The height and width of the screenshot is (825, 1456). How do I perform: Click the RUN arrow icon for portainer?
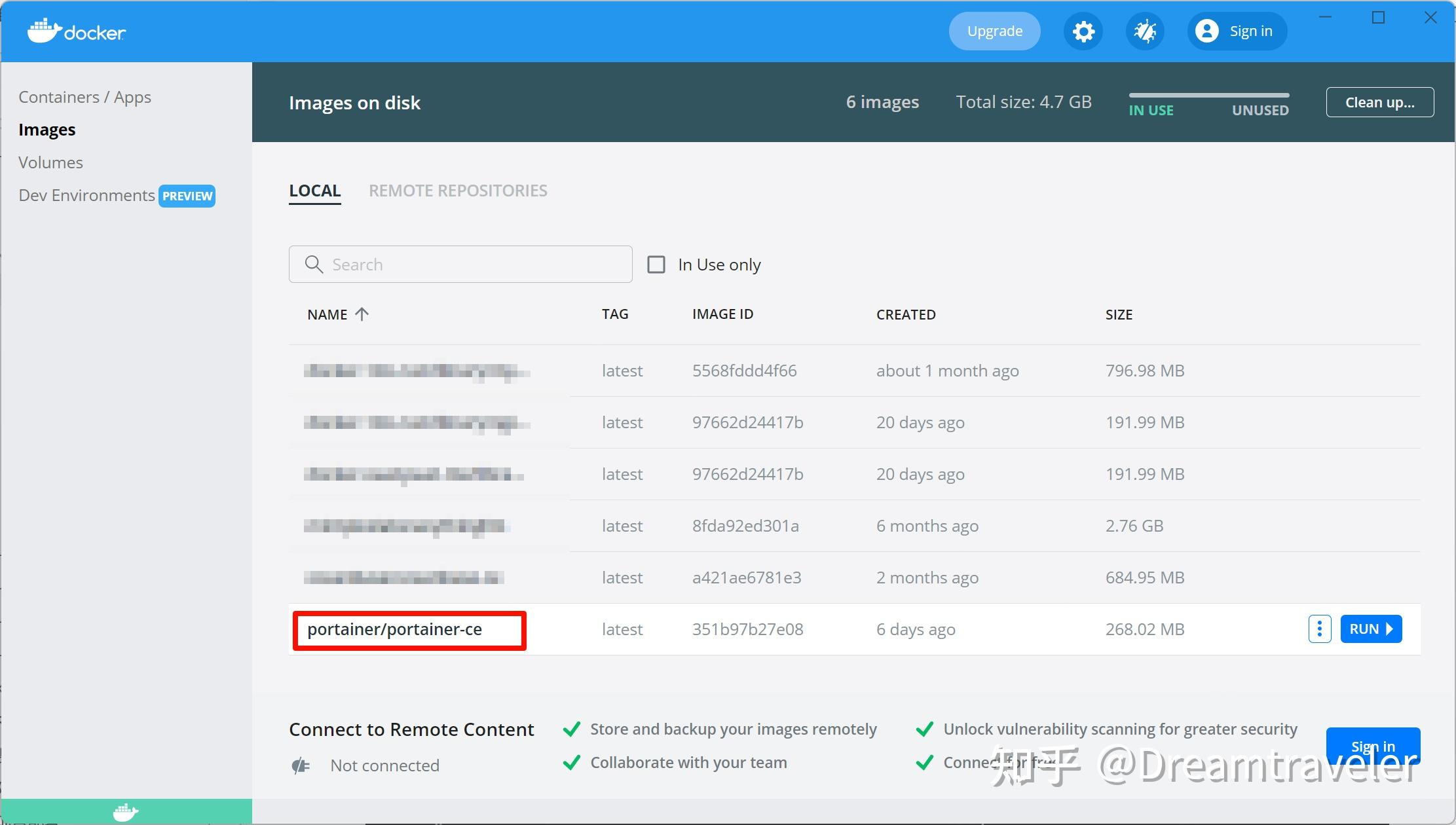(x=1390, y=629)
